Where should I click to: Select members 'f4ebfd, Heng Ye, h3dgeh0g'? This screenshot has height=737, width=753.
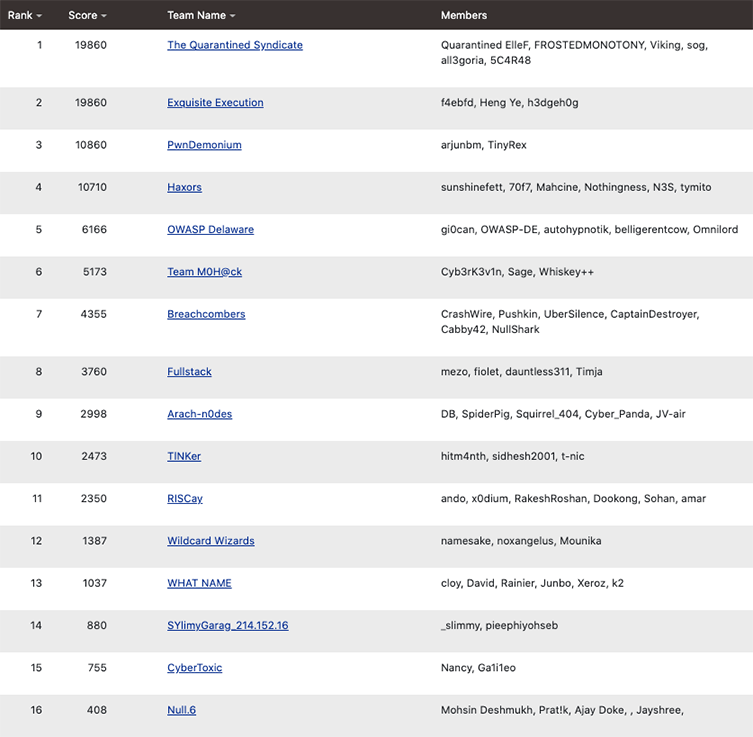(x=510, y=102)
